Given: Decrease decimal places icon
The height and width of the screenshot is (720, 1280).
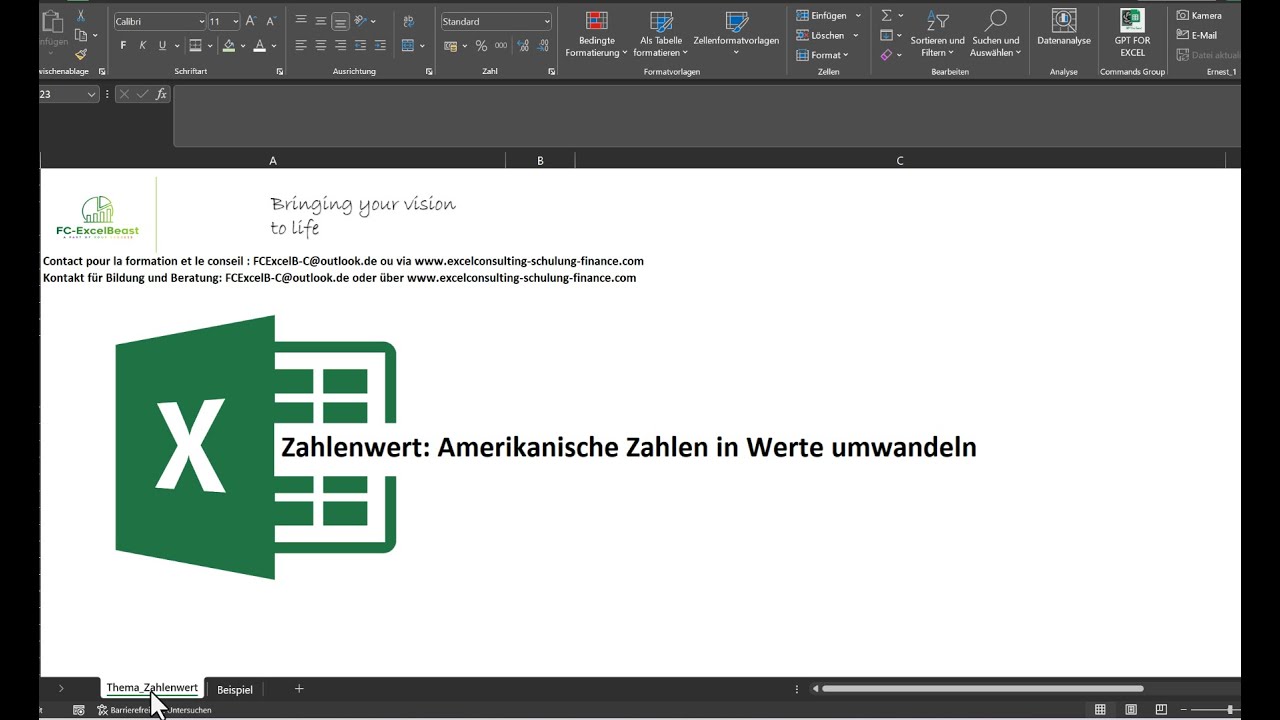Looking at the screenshot, I should 543,46.
